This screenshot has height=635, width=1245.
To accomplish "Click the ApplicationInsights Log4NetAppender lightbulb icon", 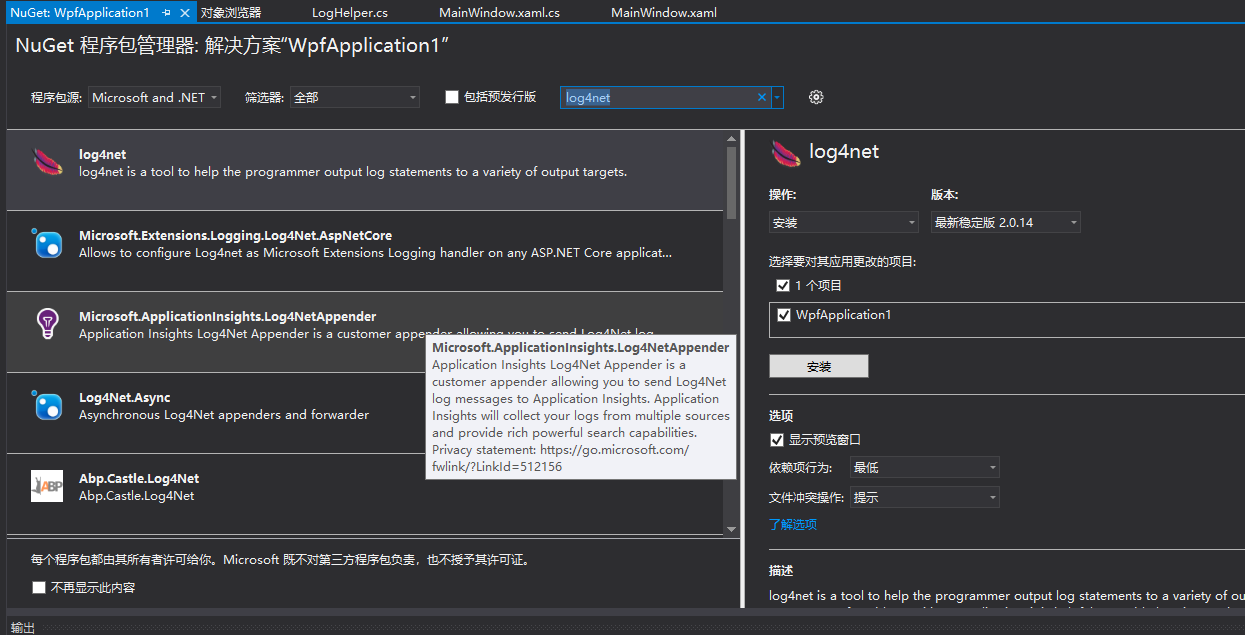I will (x=47, y=324).
